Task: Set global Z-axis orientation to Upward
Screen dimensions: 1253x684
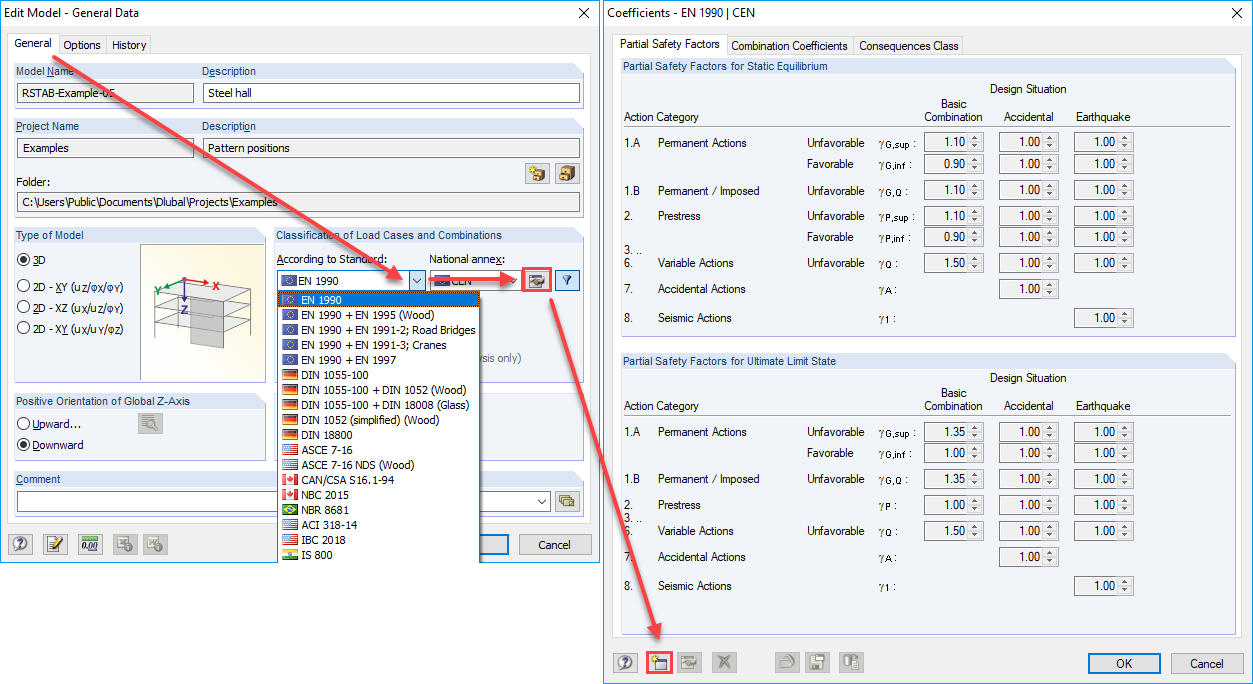Action: click(x=24, y=422)
